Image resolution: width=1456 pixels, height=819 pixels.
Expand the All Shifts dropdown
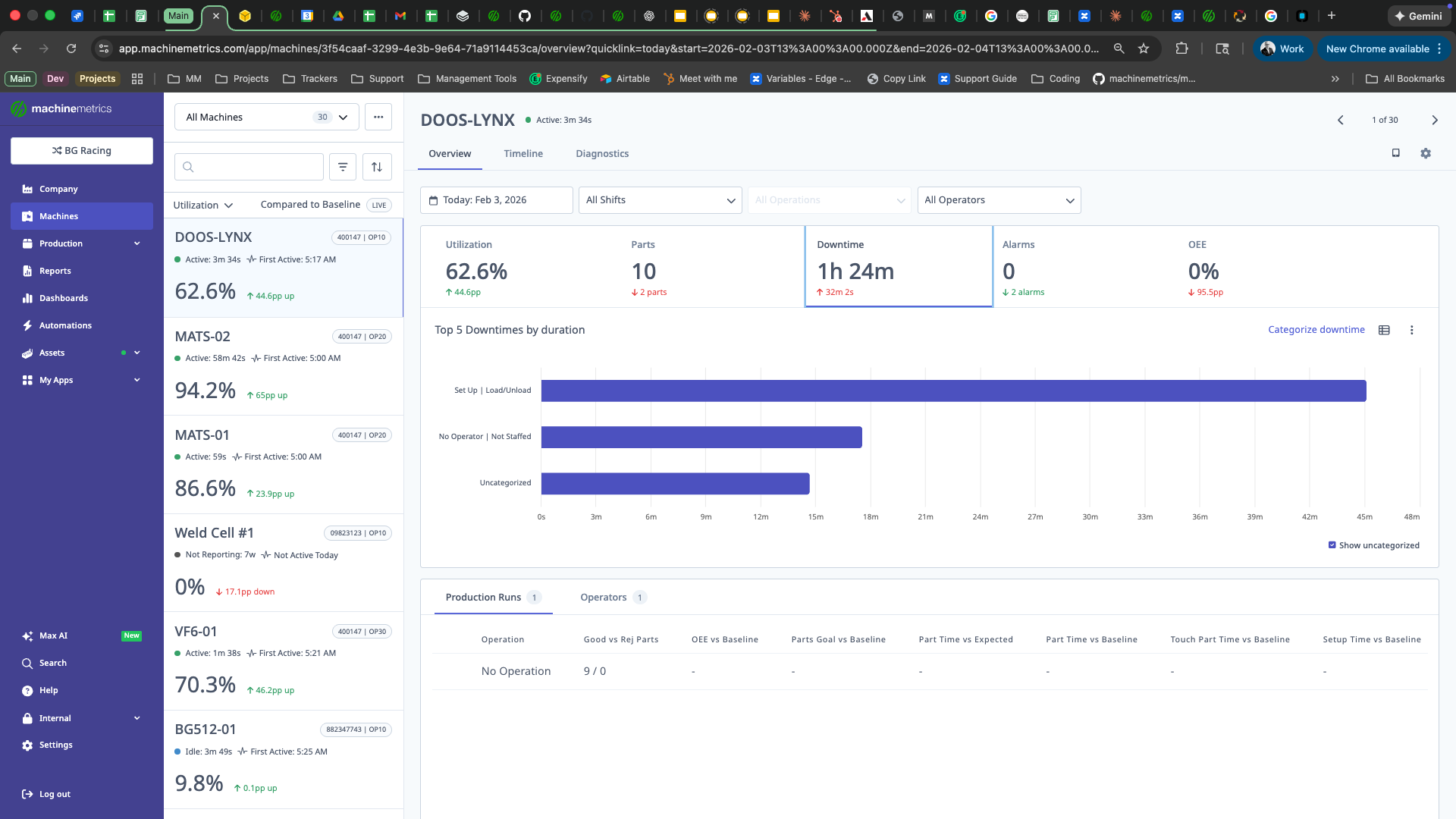pyautogui.click(x=660, y=200)
